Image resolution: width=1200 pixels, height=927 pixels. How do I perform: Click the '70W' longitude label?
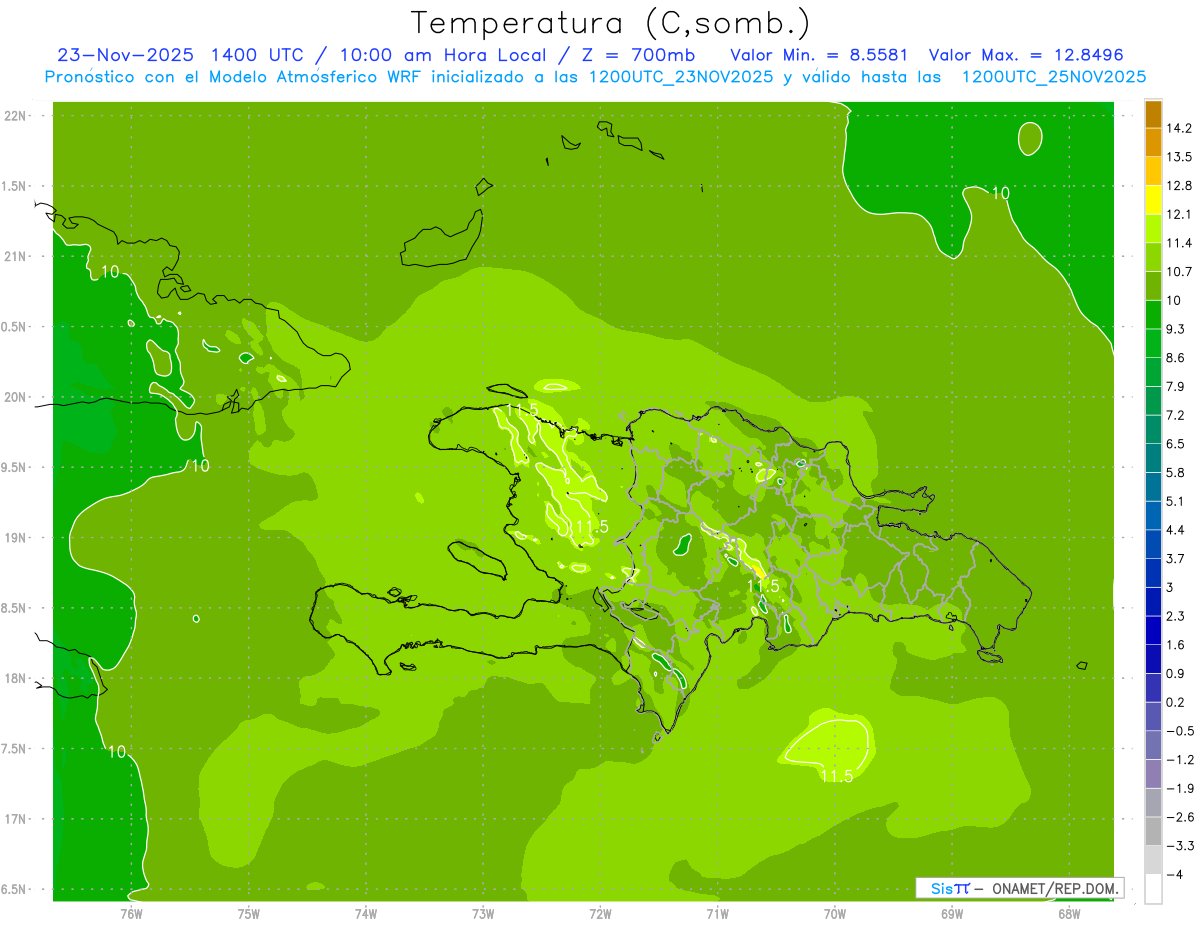pos(835,914)
